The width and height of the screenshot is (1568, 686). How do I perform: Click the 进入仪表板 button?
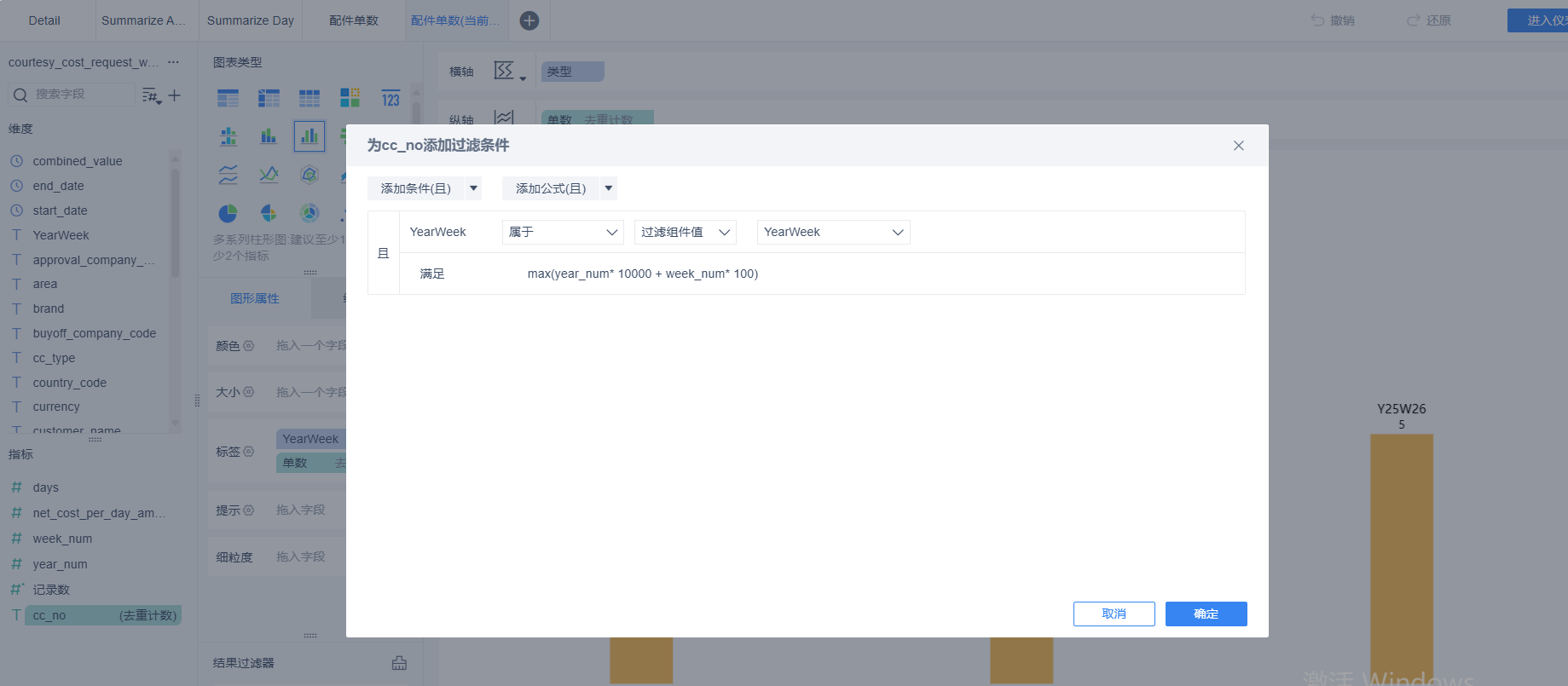tap(1537, 20)
